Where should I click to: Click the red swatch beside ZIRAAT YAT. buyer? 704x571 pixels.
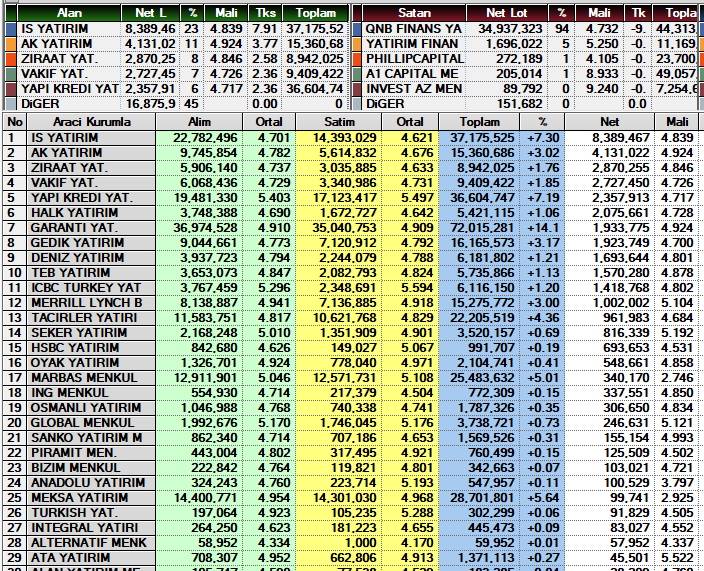tap(11, 59)
